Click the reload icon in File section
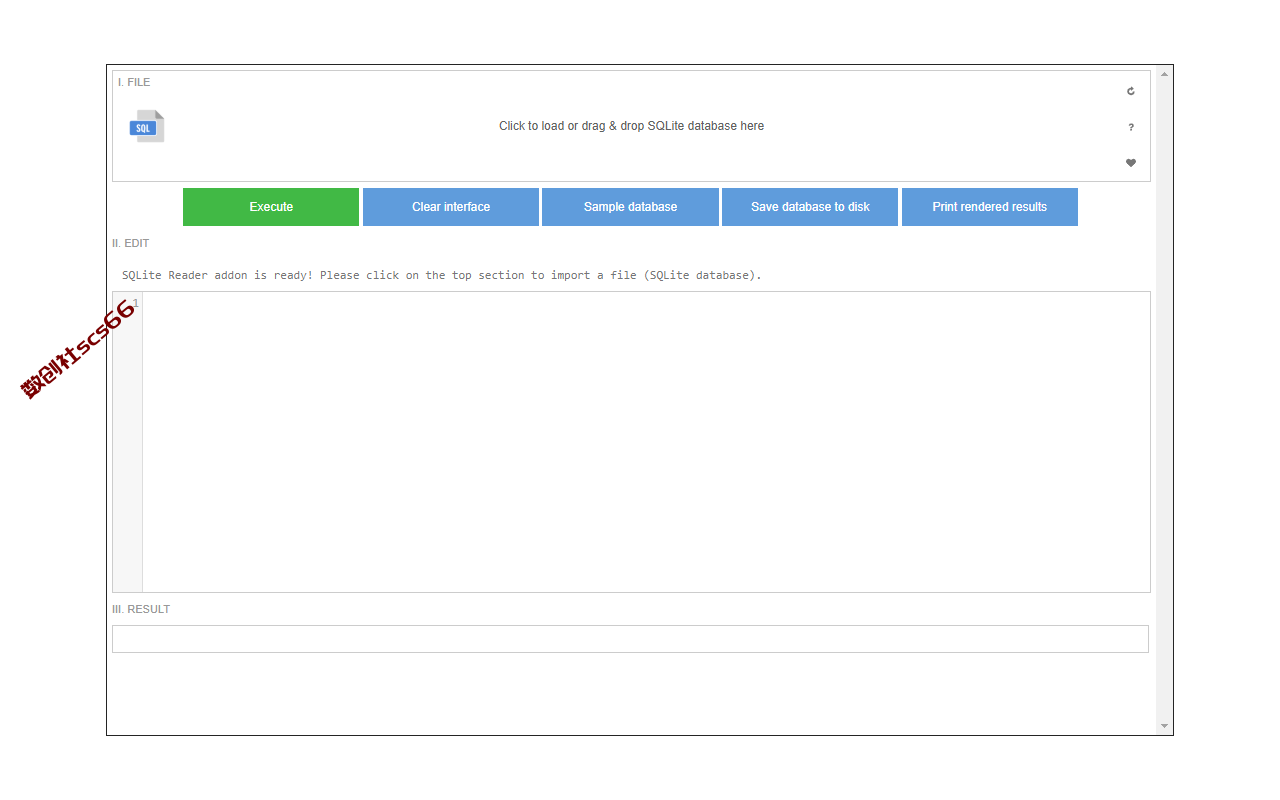The width and height of the screenshot is (1280, 800). pos(1131,91)
